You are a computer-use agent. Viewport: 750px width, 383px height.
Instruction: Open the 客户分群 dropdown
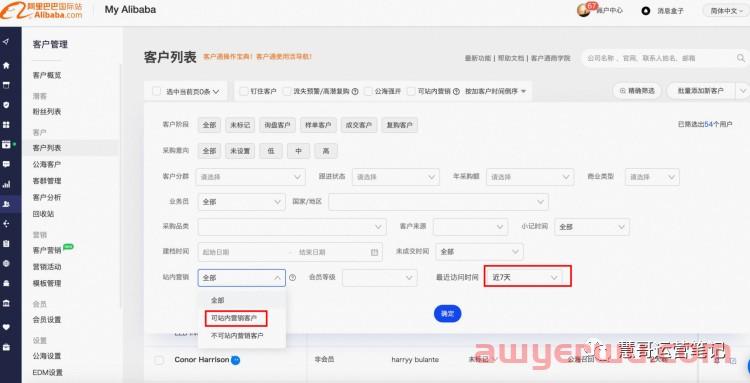click(251, 177)
